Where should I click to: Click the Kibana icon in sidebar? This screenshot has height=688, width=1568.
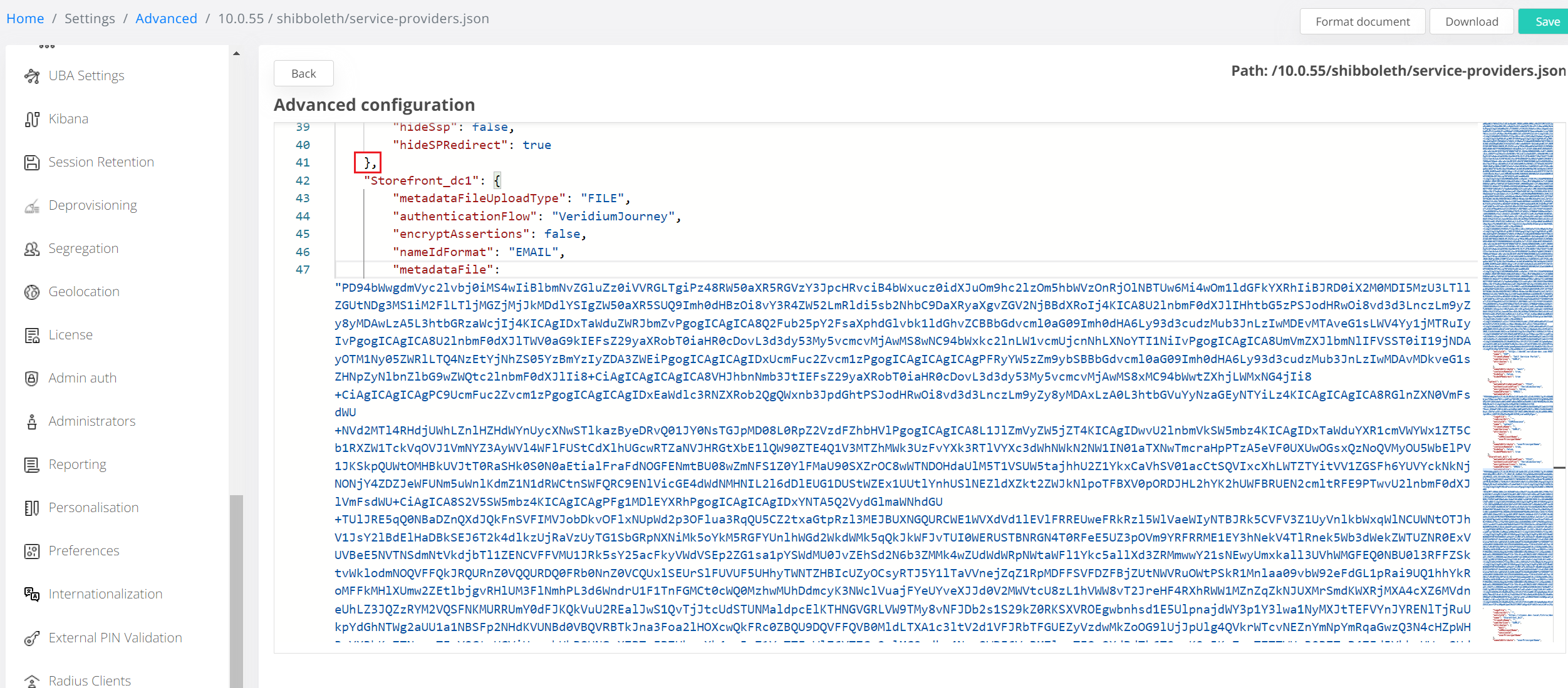click(x=32, y=119)
